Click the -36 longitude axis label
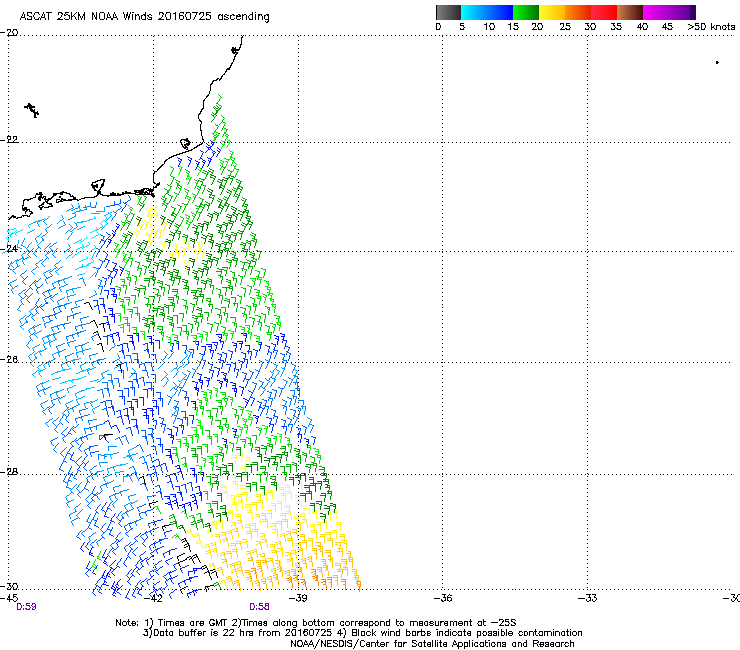Viewport: 740px width, 650px height. click(x=442, y=598)
